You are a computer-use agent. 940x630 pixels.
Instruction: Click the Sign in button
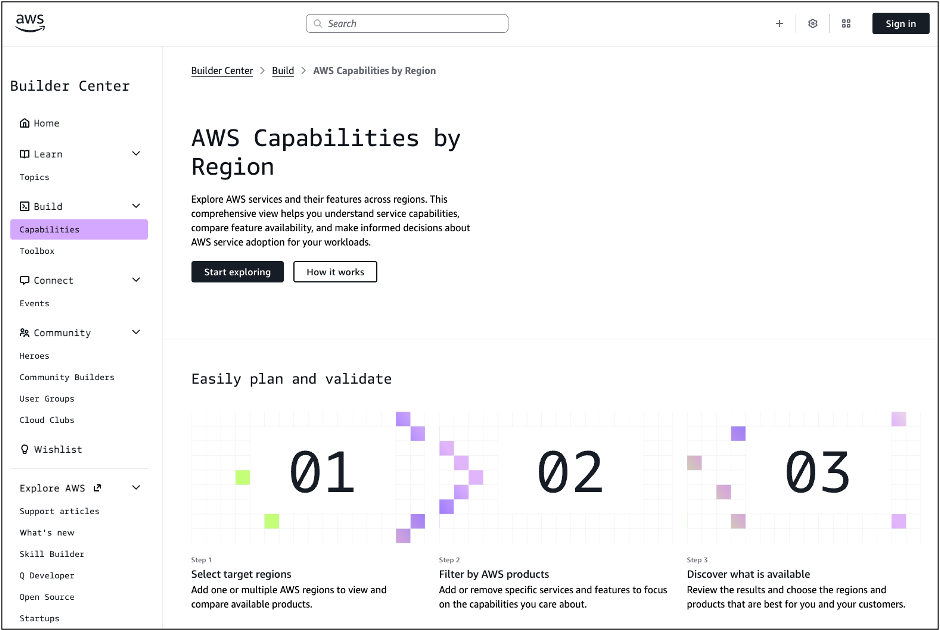[900, 24]
